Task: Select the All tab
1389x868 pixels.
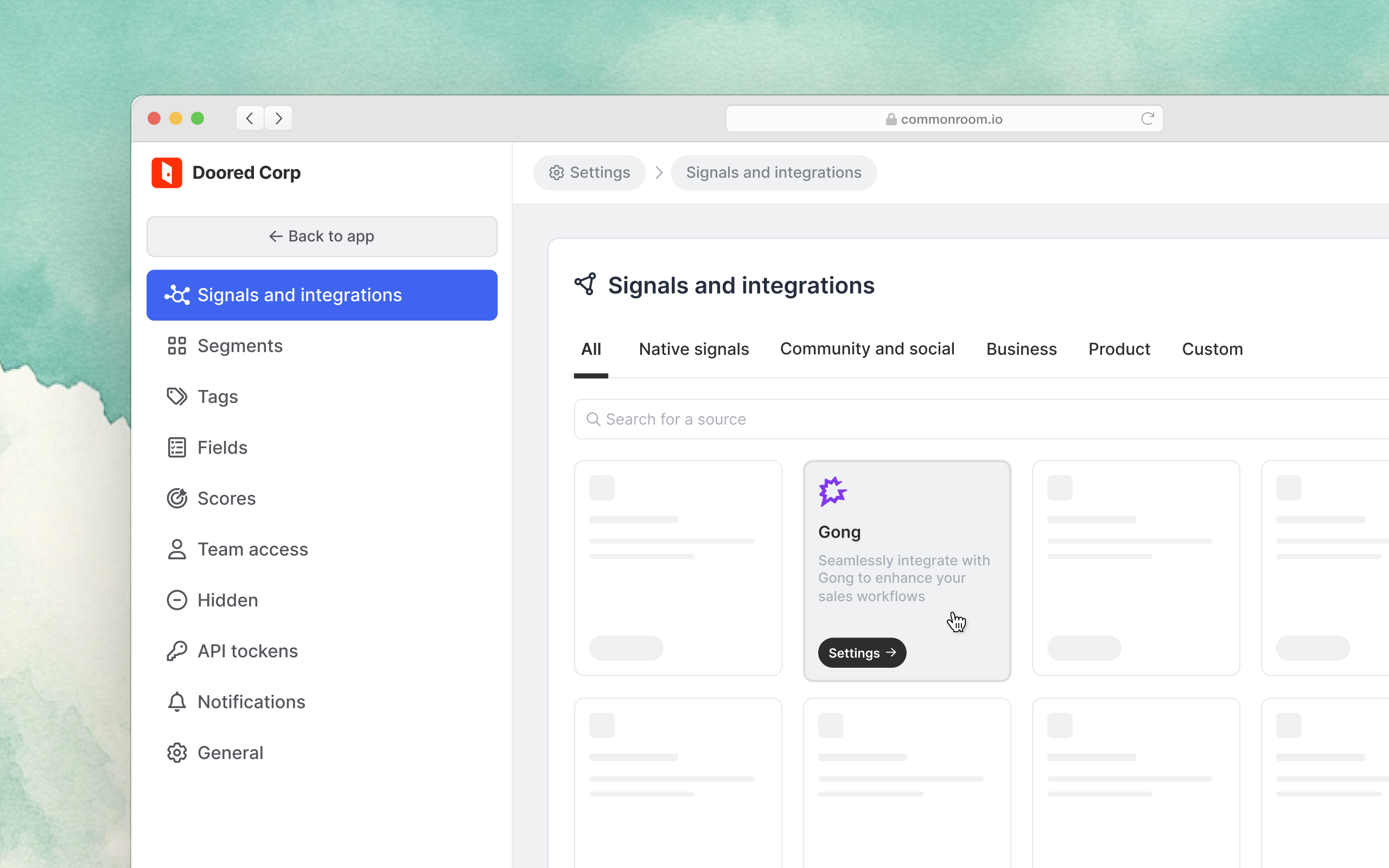Action: 591,349
